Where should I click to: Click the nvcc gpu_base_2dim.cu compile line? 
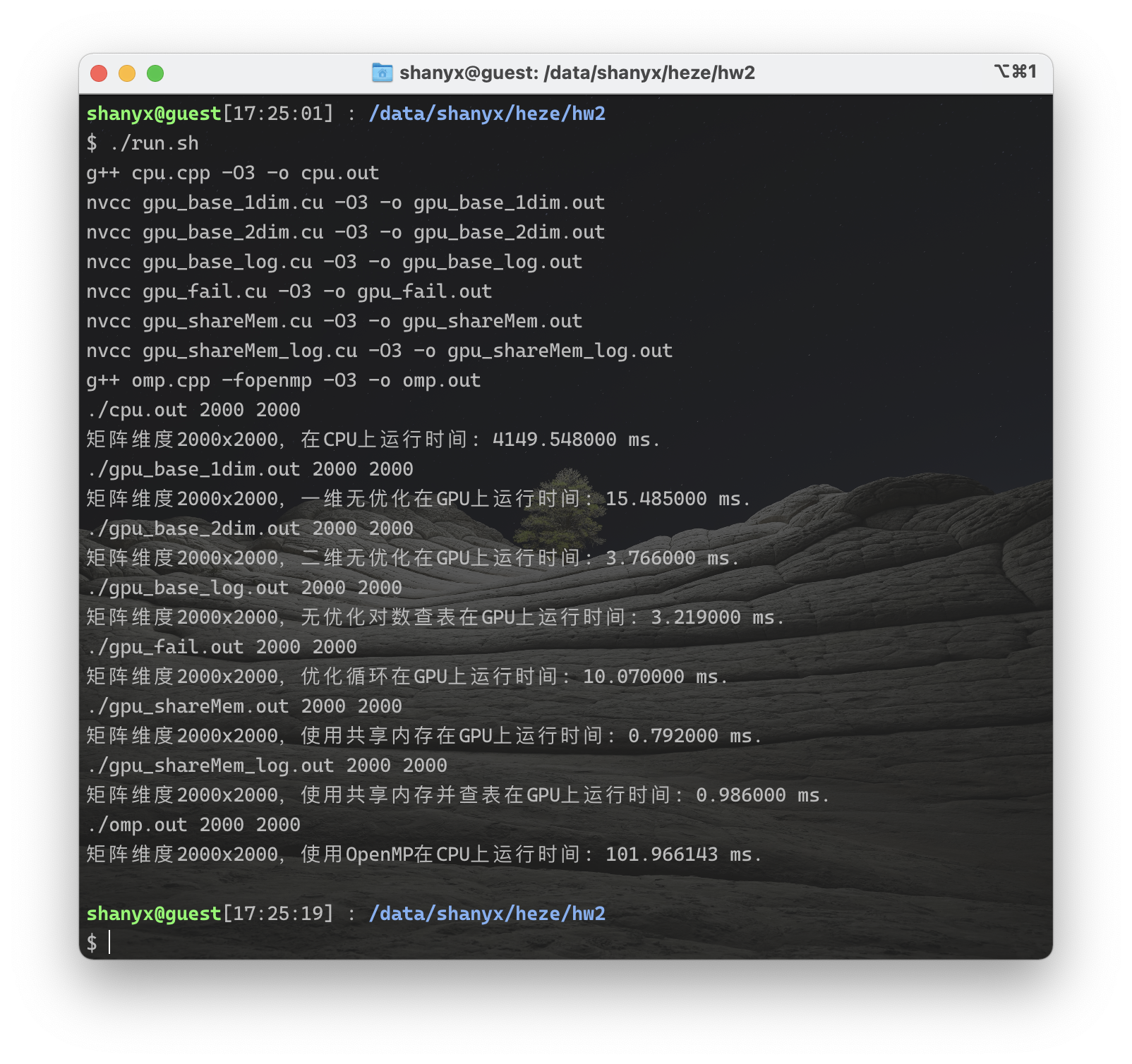(x=346, y=232)
